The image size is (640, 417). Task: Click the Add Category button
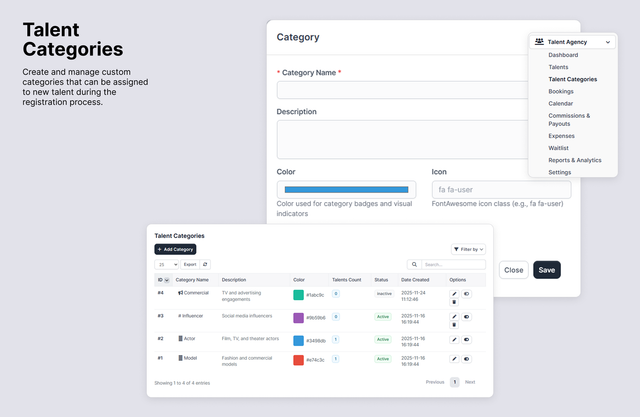(x=175, y=249)
